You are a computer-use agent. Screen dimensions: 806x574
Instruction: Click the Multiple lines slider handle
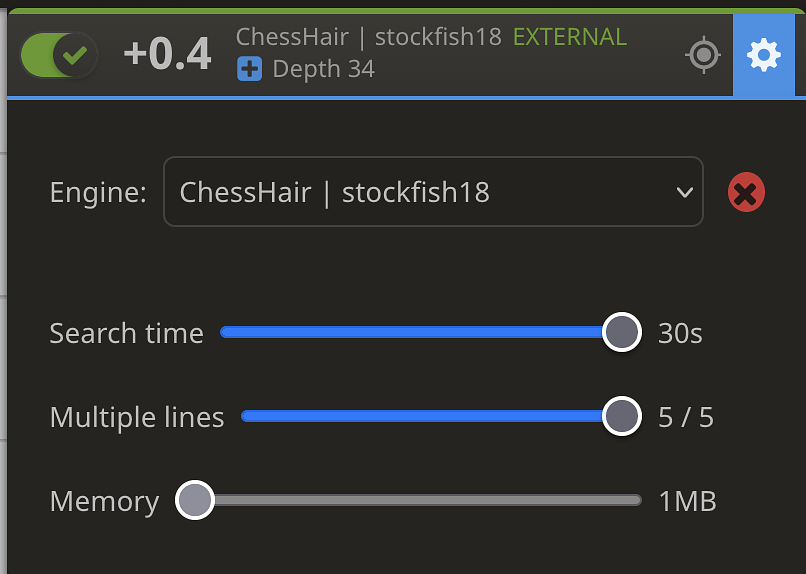(x=622, y=416)
